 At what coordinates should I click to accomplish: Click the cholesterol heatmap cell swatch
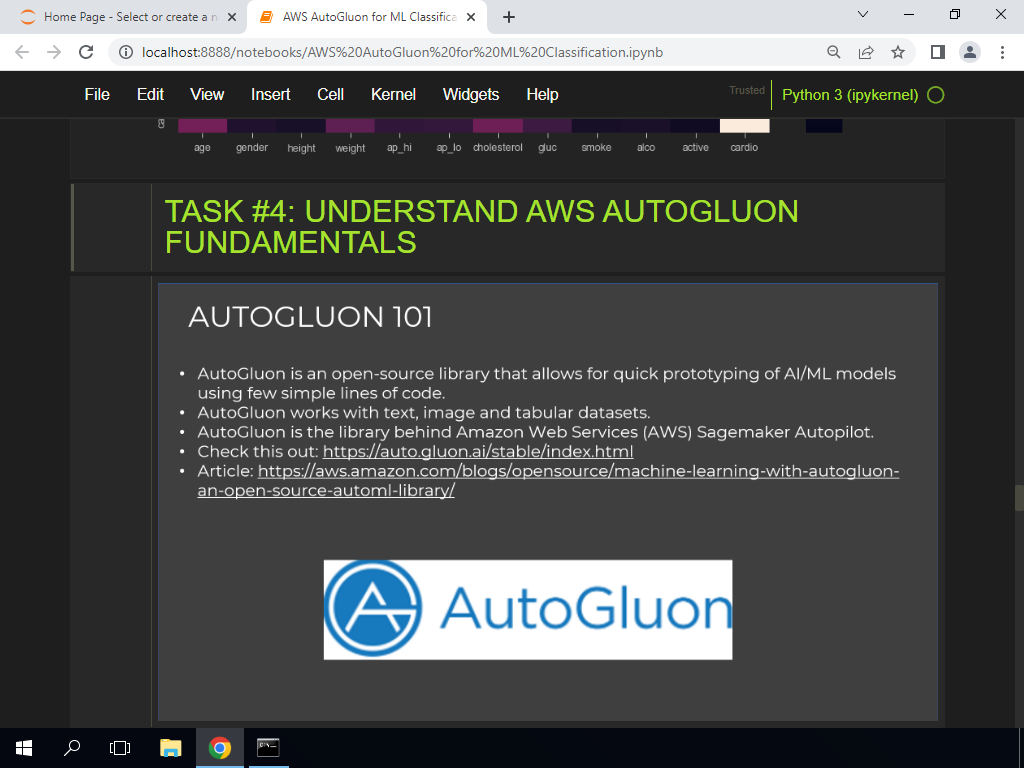click(498, 125)
